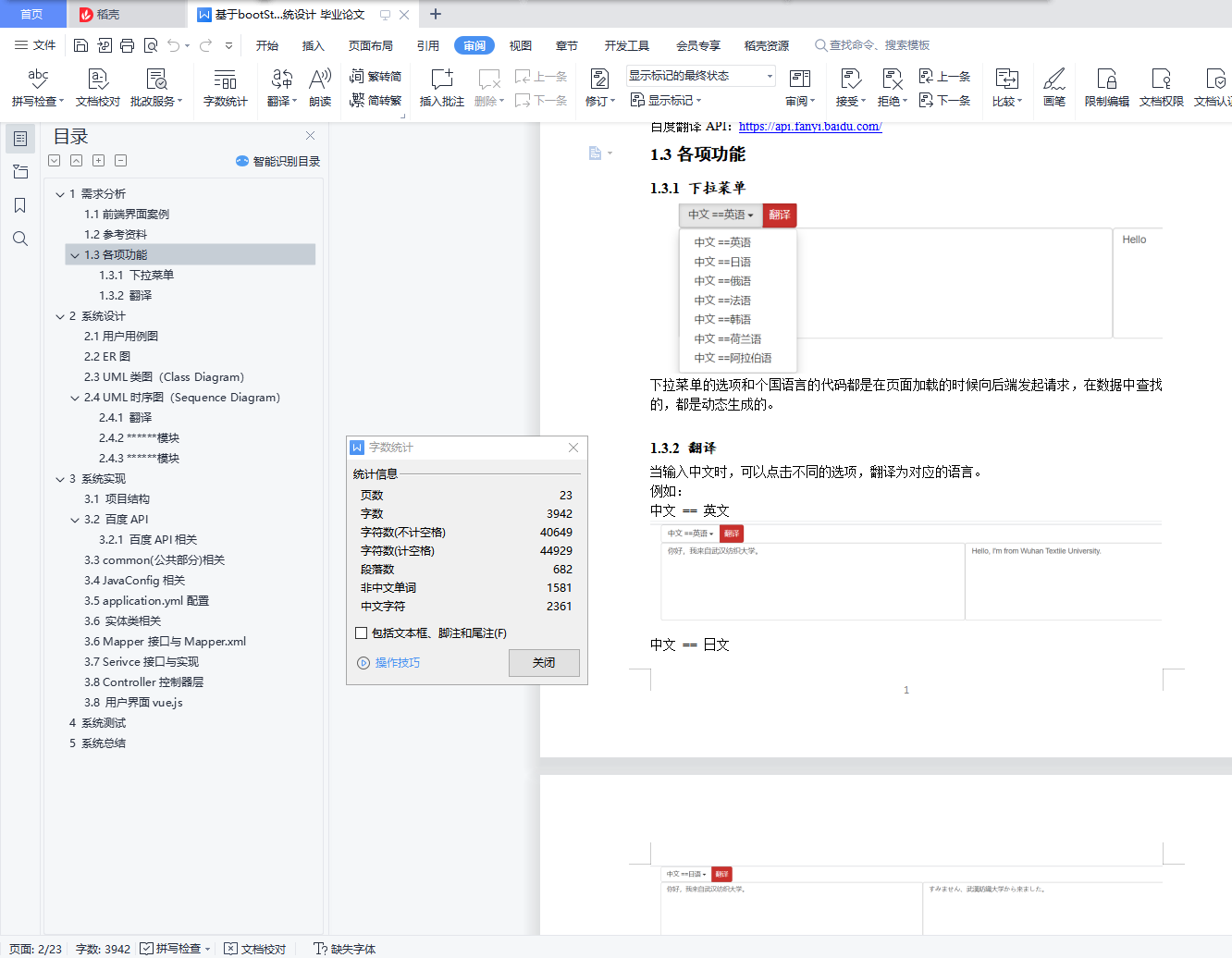Go to previous revision with 上一条
The image size is (1232, 958).
click(944, 77)
